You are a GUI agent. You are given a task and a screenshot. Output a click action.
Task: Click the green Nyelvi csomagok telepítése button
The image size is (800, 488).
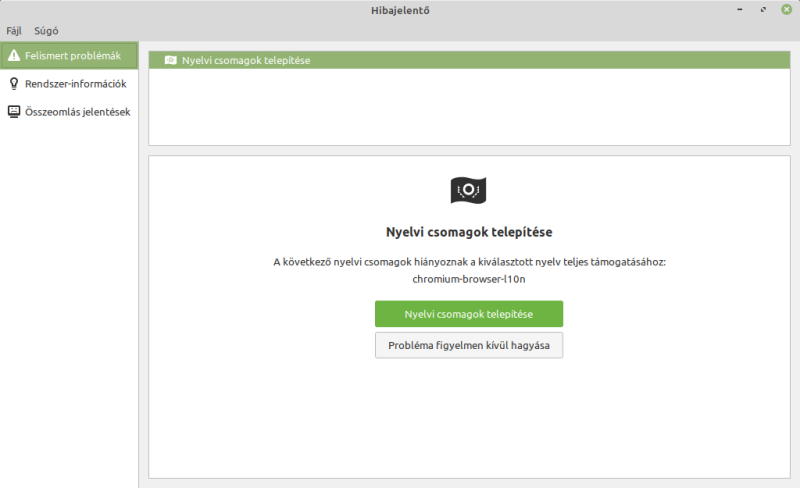(469, 314)
